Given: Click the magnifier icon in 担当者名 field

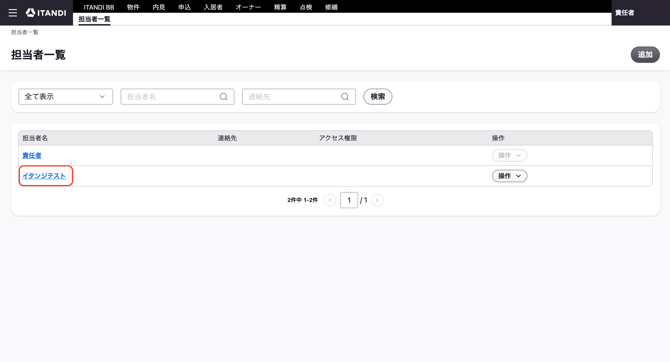Looking at the screenshot, I should (x=223, y=97).
